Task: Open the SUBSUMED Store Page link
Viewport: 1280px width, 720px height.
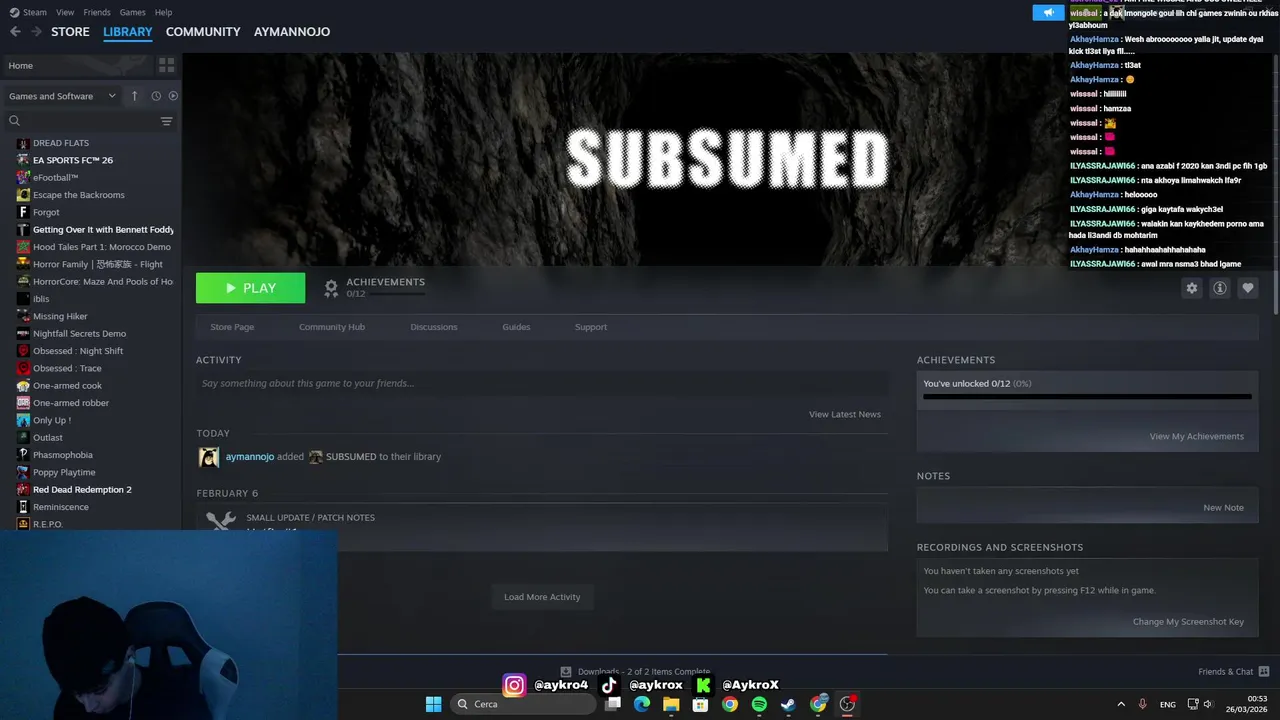Action: coord(232,327)
